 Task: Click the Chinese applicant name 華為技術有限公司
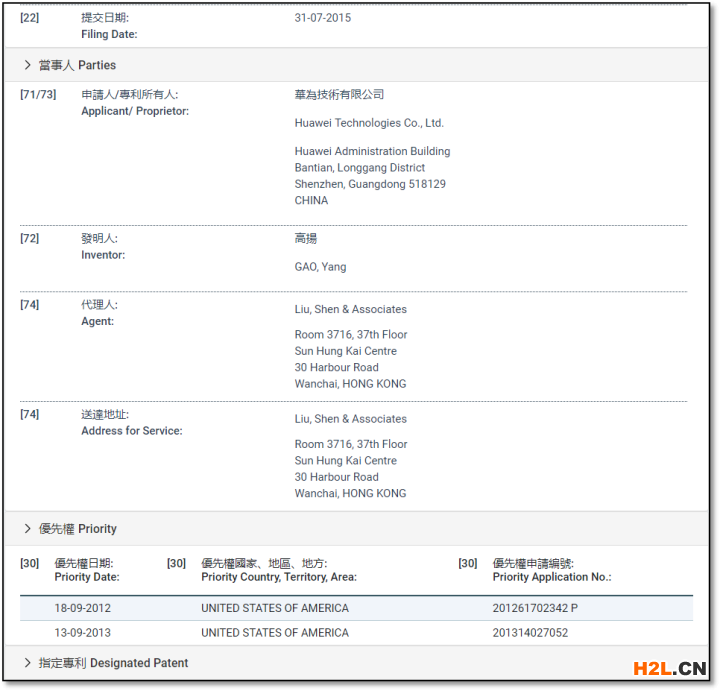coord(339,94)
